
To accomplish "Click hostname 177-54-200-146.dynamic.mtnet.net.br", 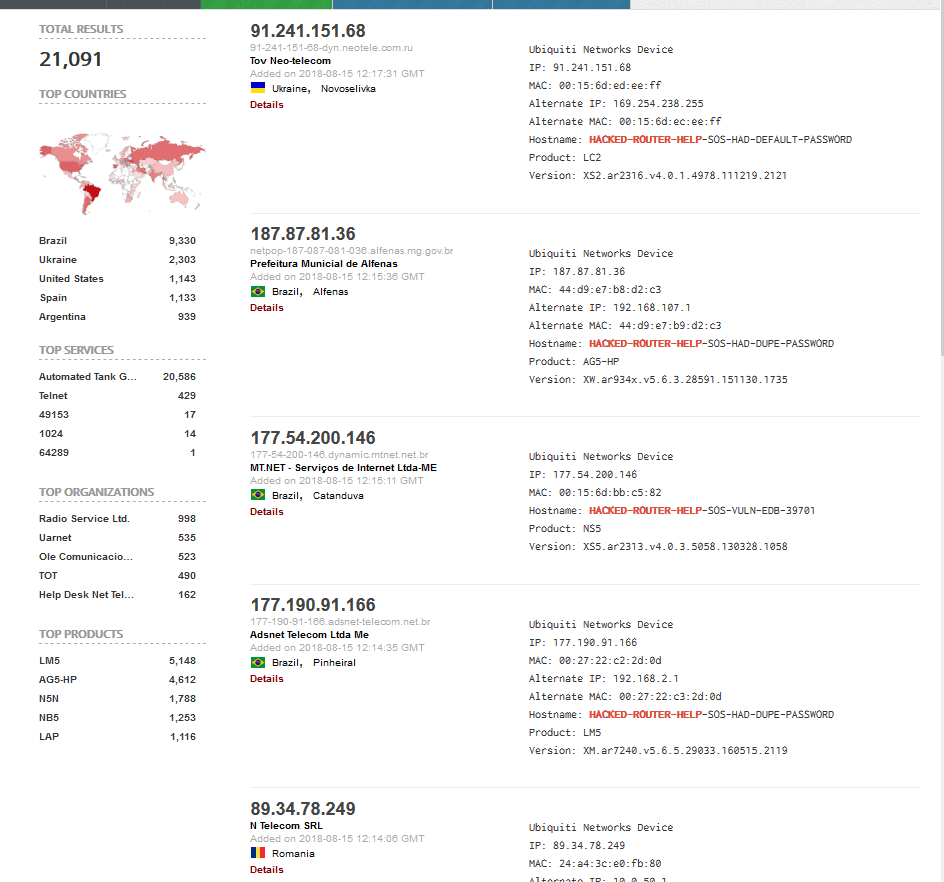I will (339, 455).
